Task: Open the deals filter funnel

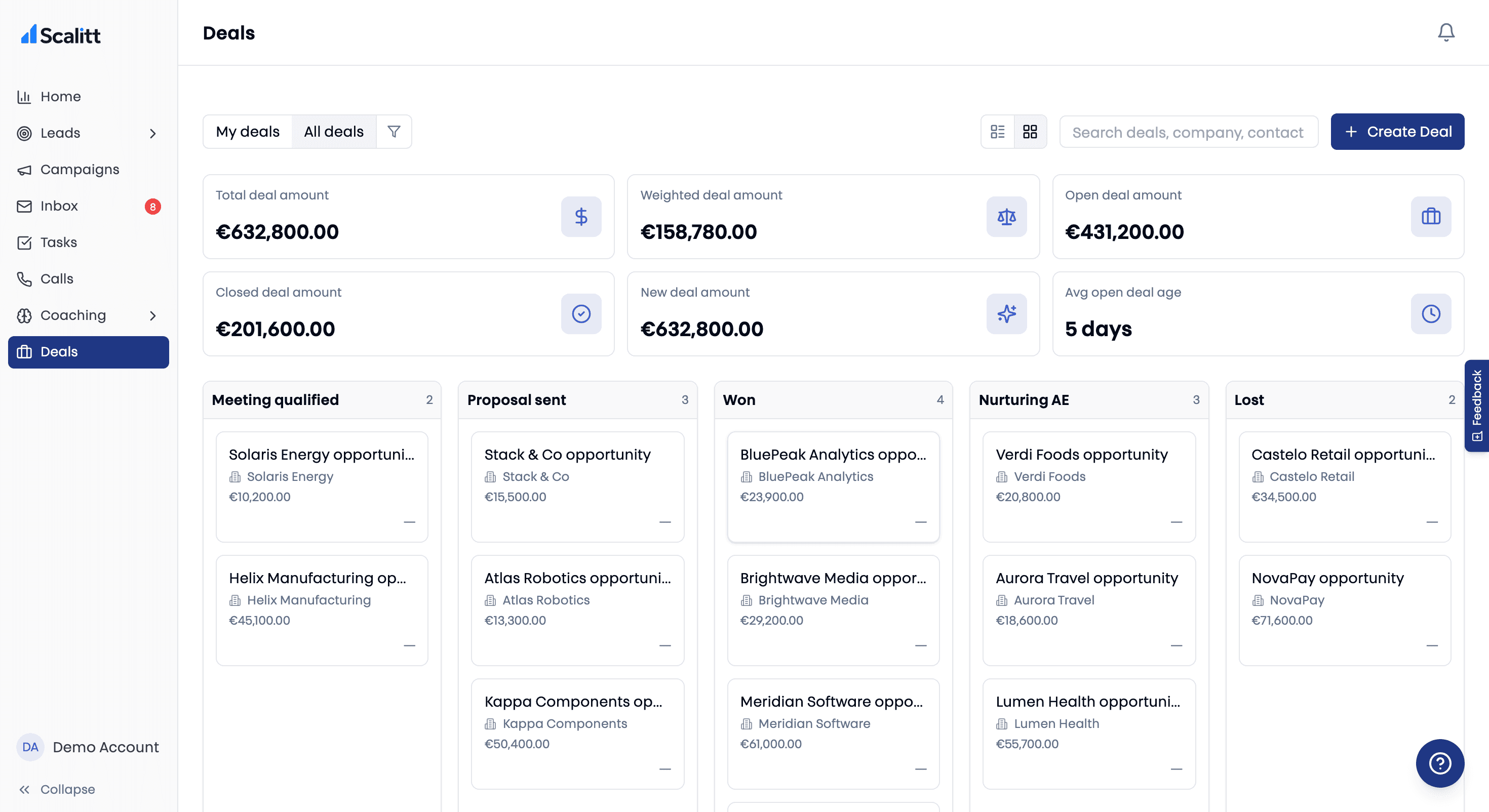Action: point(394,132)
